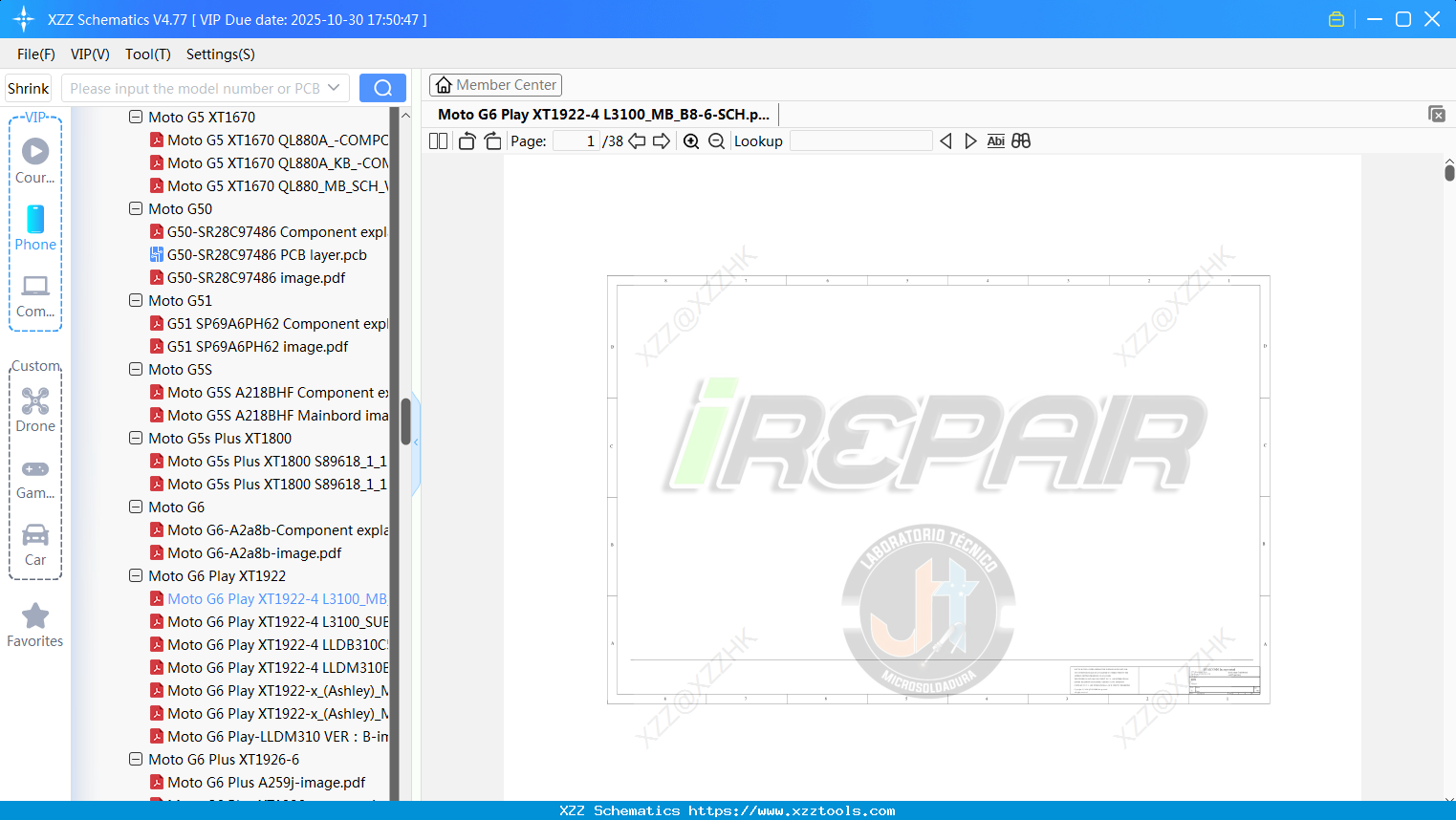This screenshot has height=820, width=1456.
Task: Select the Moto G6 Play XT1922-4 document tab
Action: click(603, 115)
